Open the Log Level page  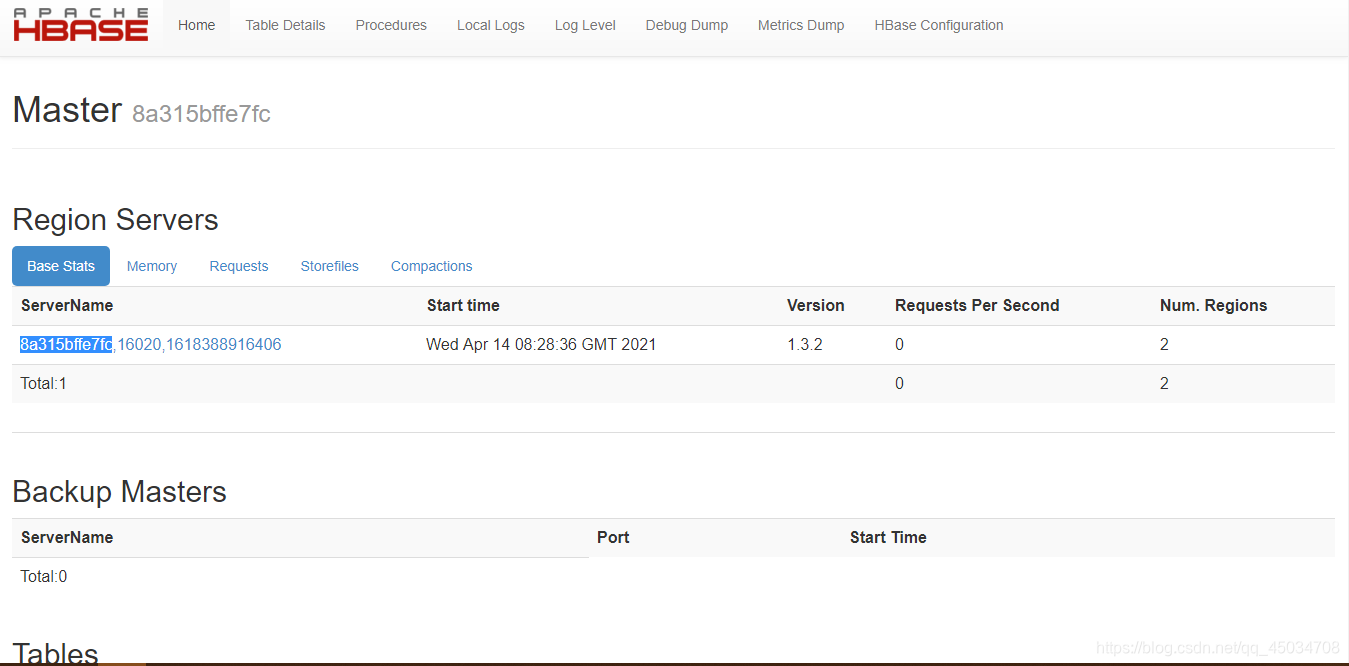click(x=585, y=25)
